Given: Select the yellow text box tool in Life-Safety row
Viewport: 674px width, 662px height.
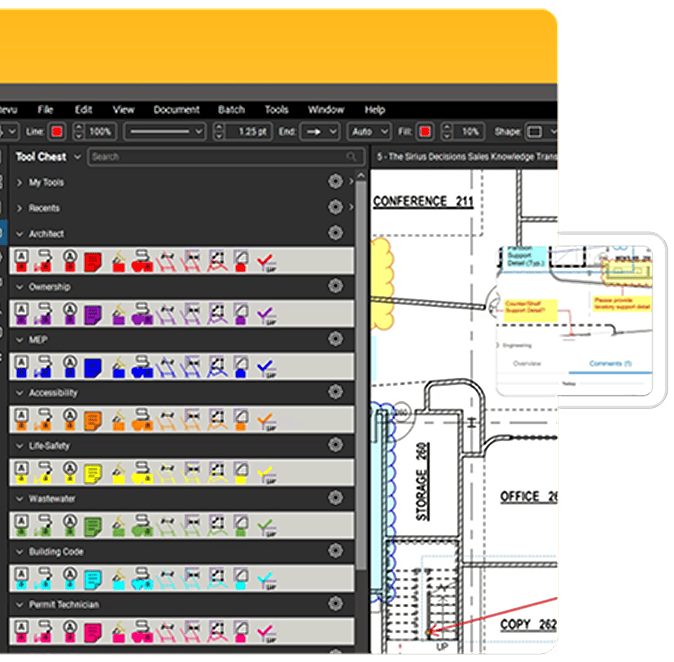Looking at the screenshot, I should pos(22,472).
